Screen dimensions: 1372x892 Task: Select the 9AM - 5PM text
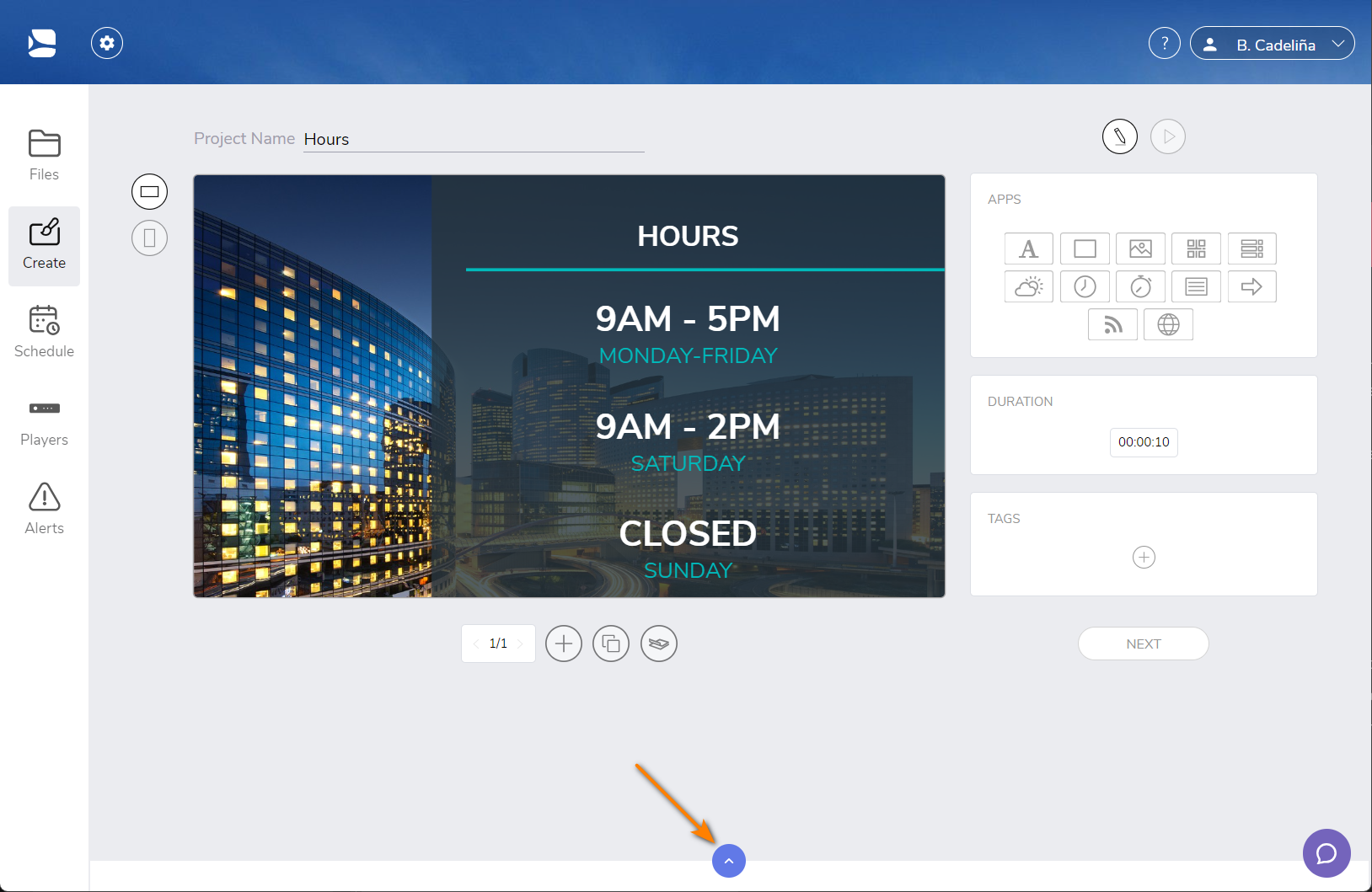[688, 319]
